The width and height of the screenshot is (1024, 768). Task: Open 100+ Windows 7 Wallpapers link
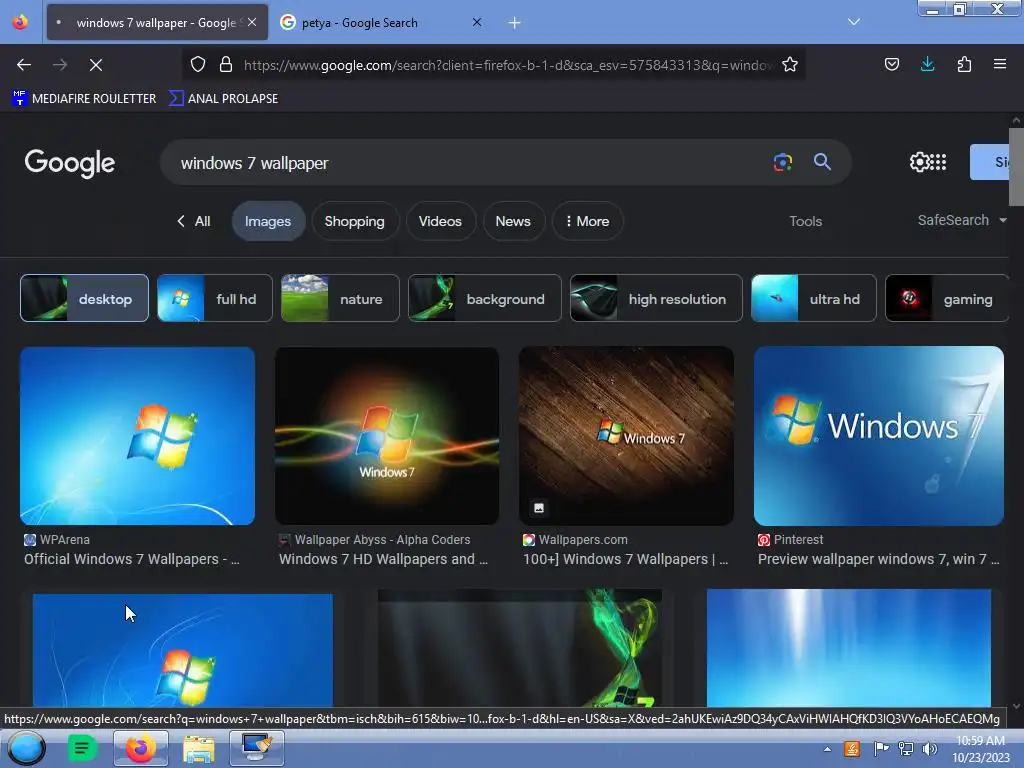coord(626,559)
